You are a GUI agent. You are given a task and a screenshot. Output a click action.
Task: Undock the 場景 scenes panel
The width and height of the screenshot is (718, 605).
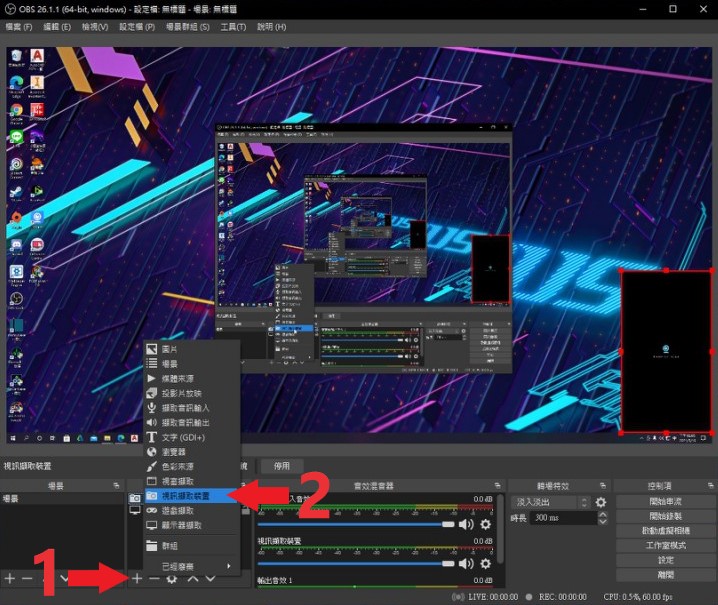click(116, 485)
